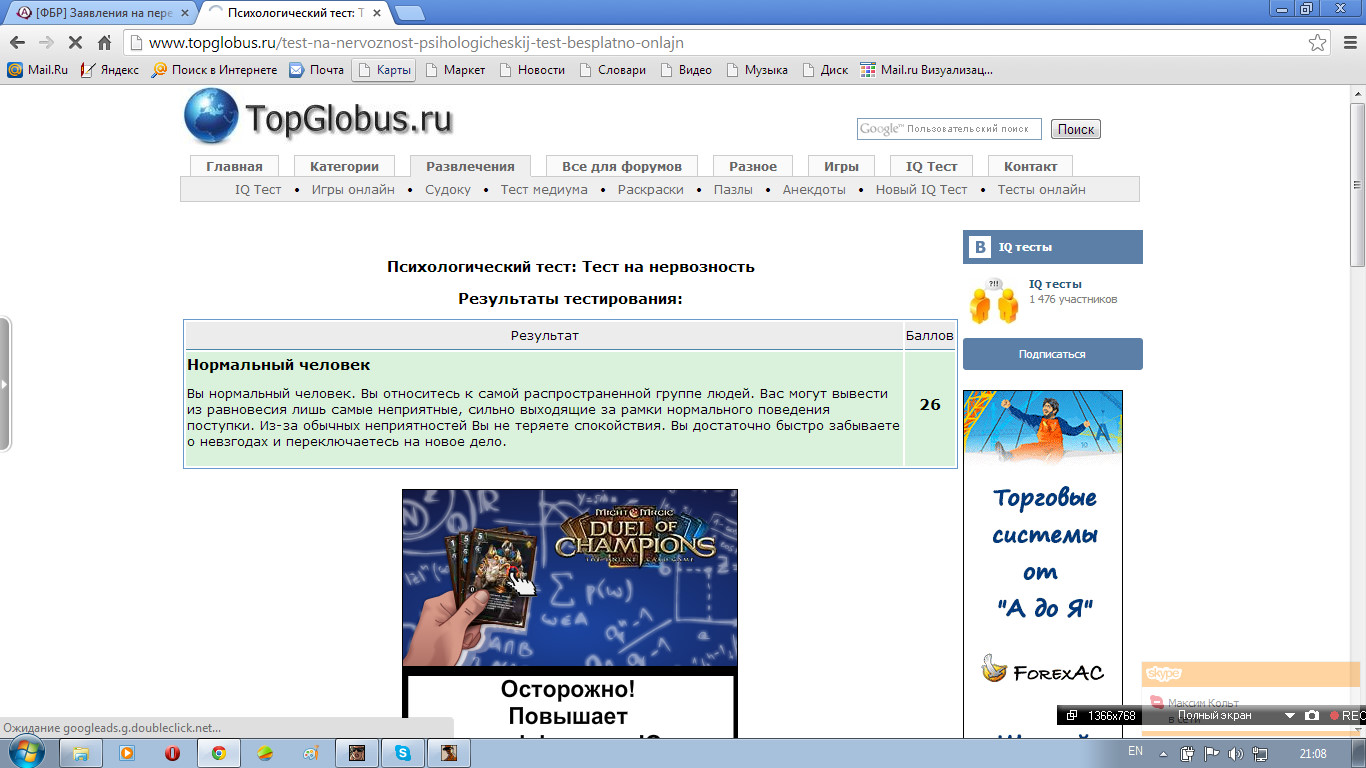
Task: Open the Поиск в Интернете bookmark
Action: click(214, 70)
